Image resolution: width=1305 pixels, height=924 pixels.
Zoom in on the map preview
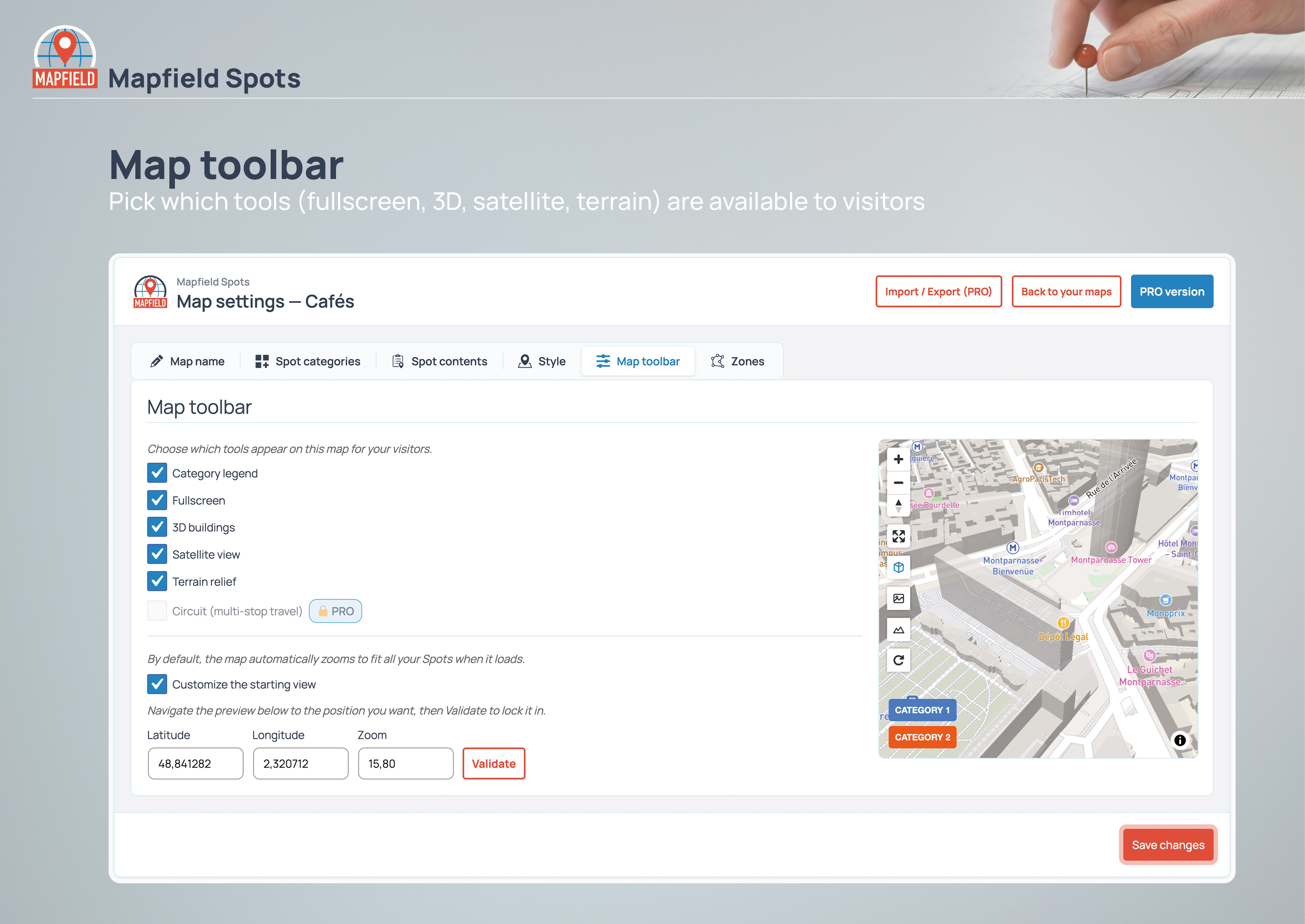(898, 459)
